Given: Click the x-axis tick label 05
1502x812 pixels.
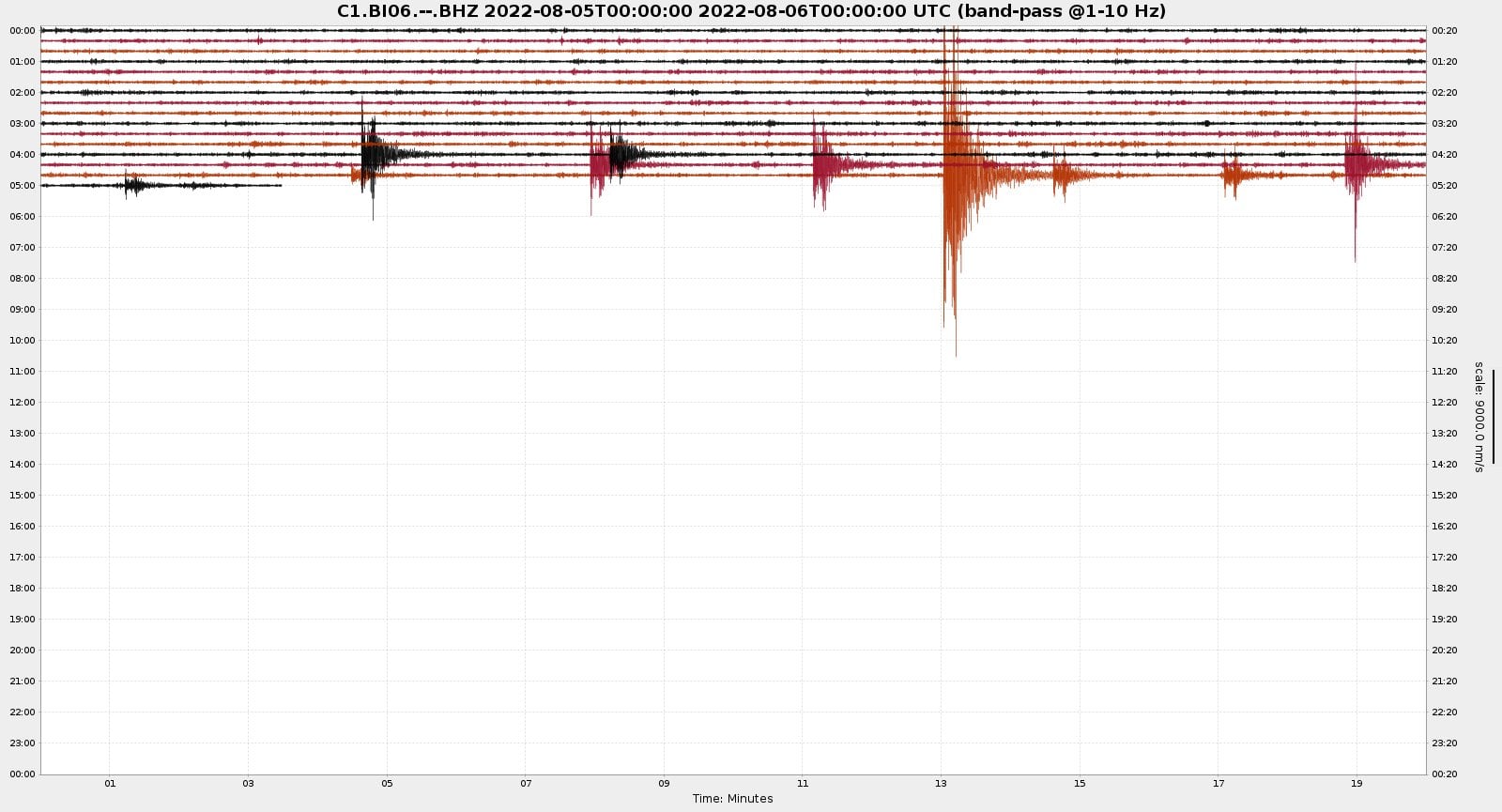Looking at the screenshot, I should pyautogui.click(x=387, y=784).
